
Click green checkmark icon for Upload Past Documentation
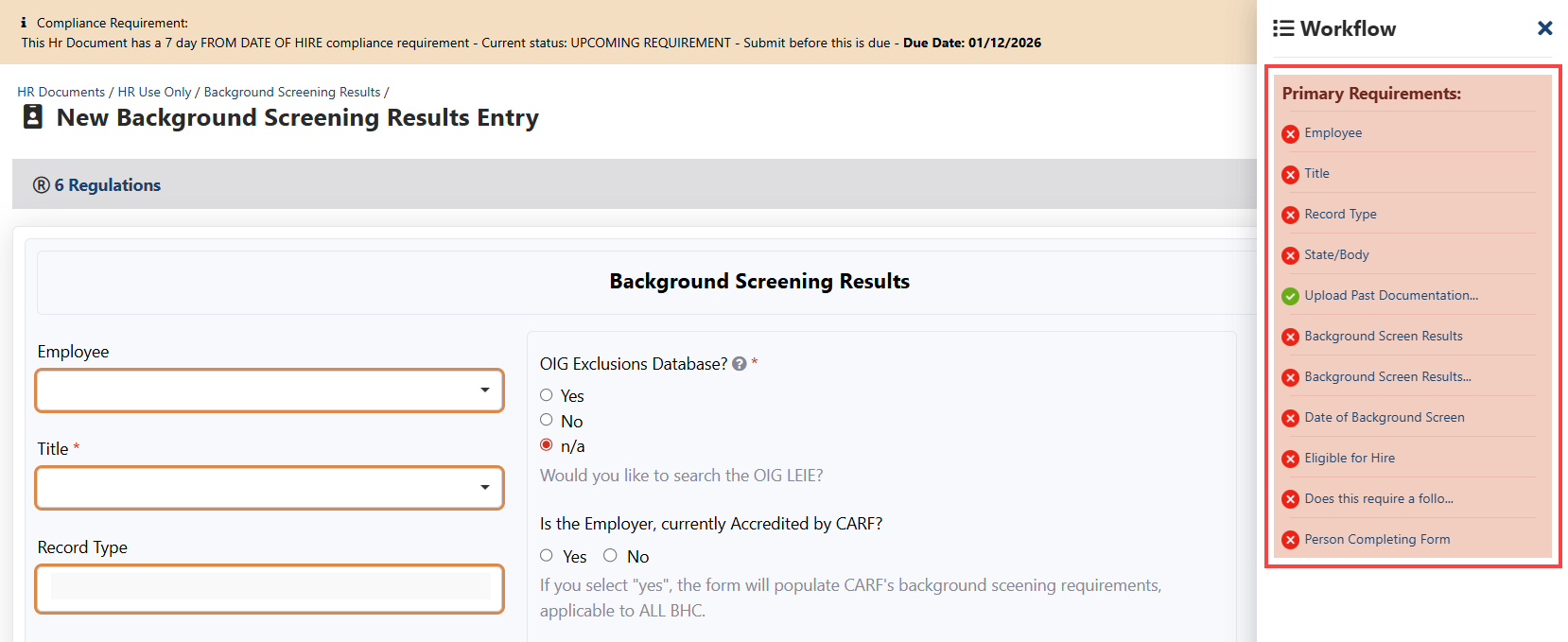click(x=1290, y=297)
